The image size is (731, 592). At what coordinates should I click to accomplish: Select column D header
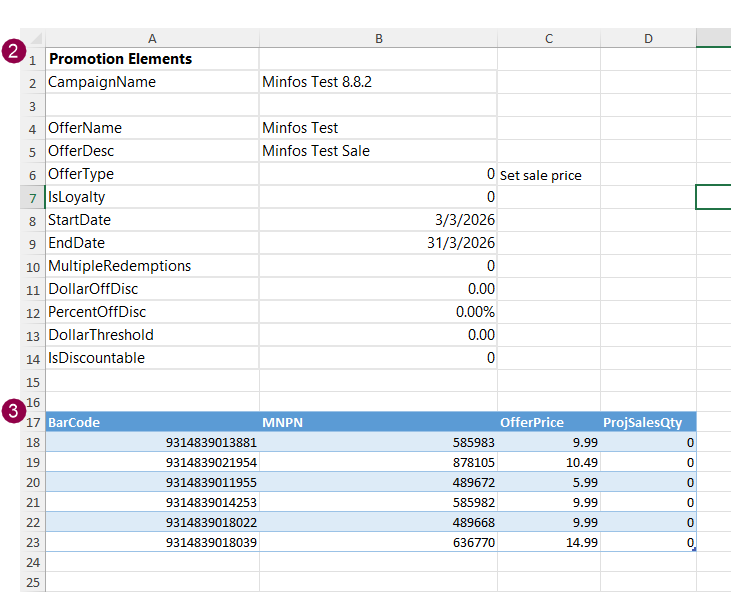(x=648, y=38)
